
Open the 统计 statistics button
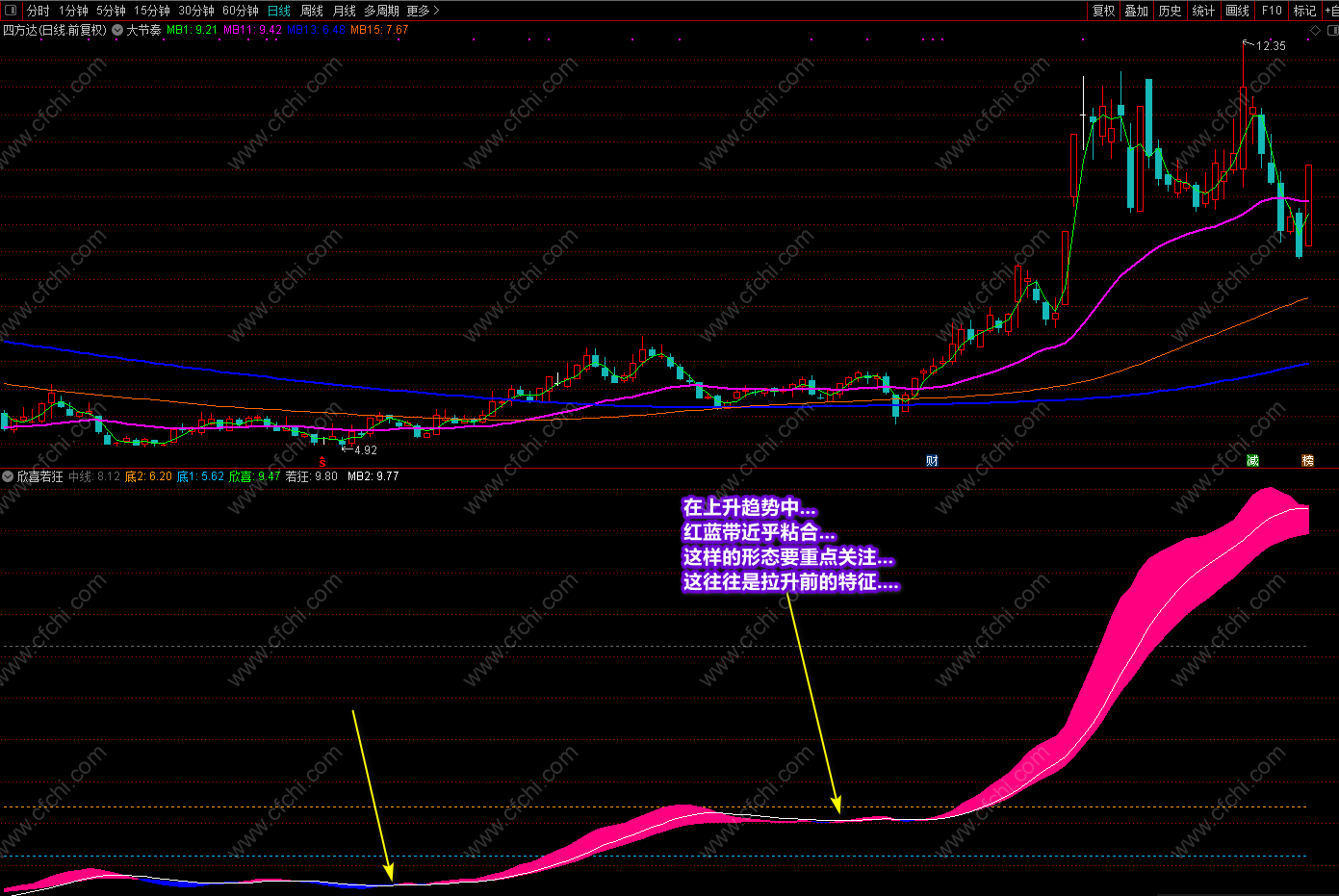point(1203,11)
